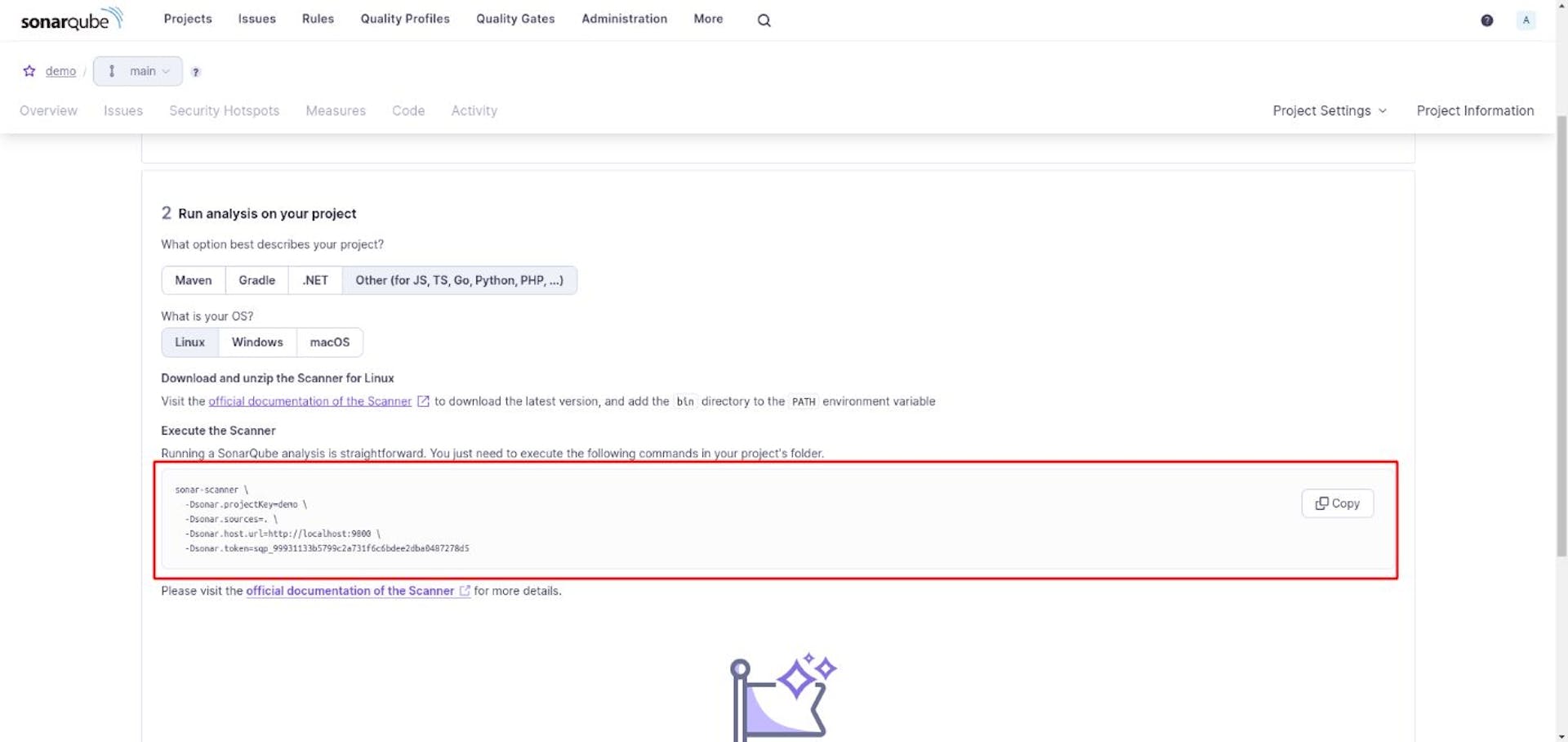Select Maven as project option
The width and height of the screenshot is (1568, 742).
[x=193, y=280]
